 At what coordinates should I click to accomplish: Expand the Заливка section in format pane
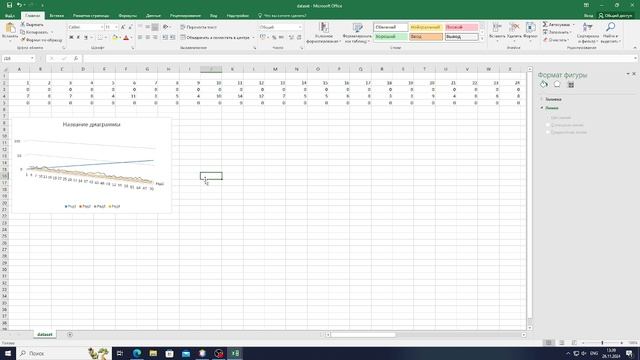551,99
